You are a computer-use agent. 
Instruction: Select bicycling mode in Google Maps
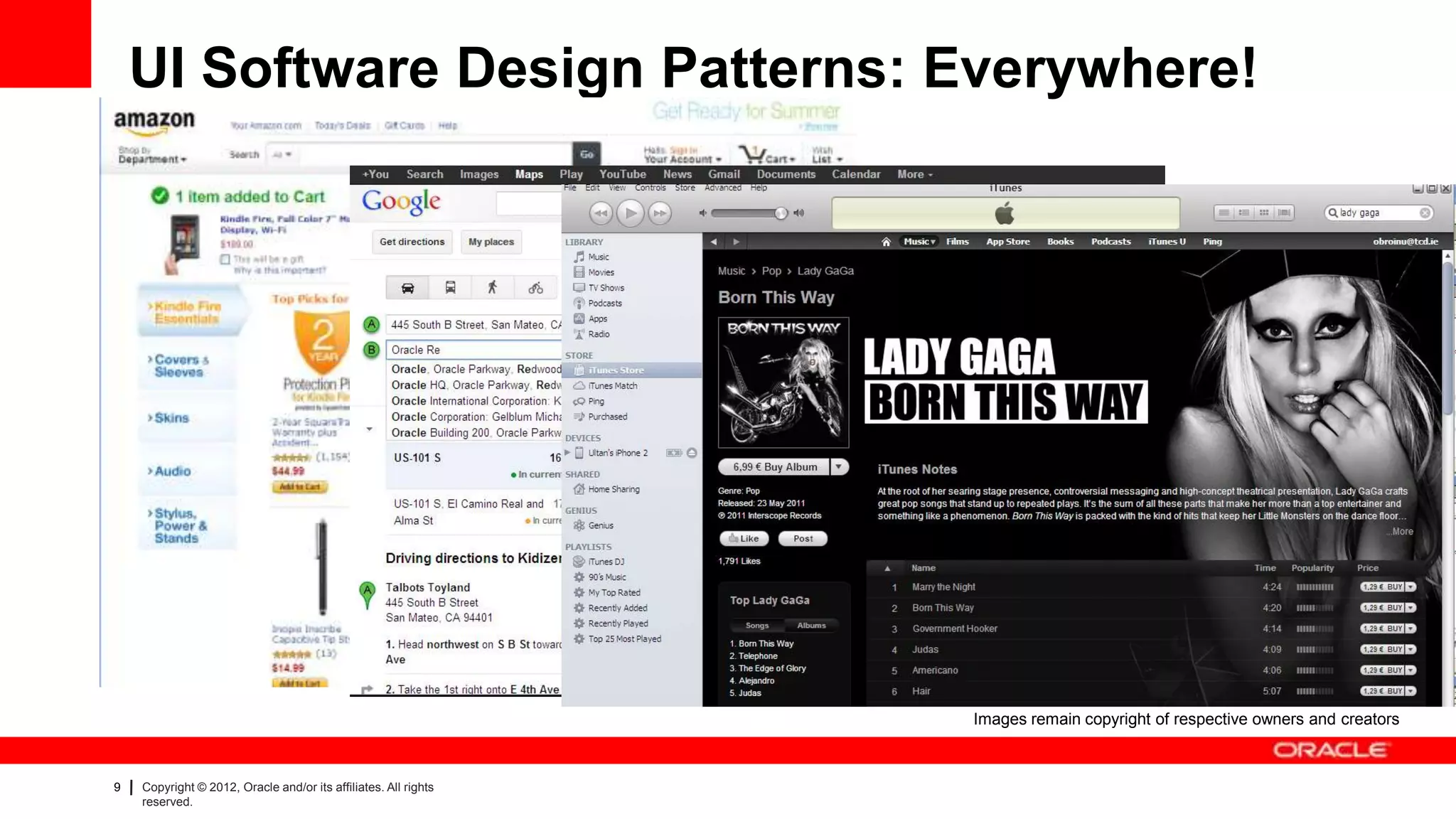[x=535, y=288]
